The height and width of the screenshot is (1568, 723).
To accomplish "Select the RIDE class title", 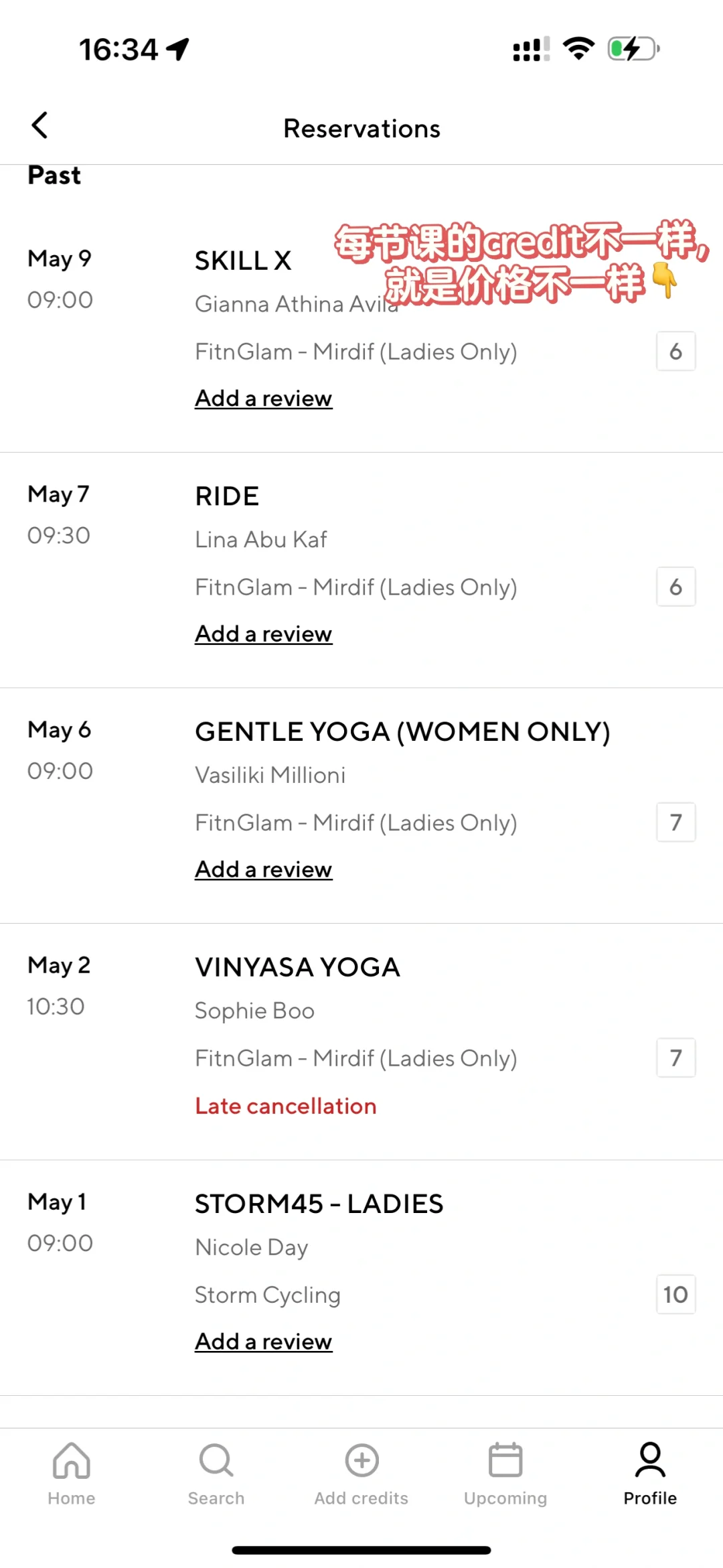I will [x=227, y=496].
